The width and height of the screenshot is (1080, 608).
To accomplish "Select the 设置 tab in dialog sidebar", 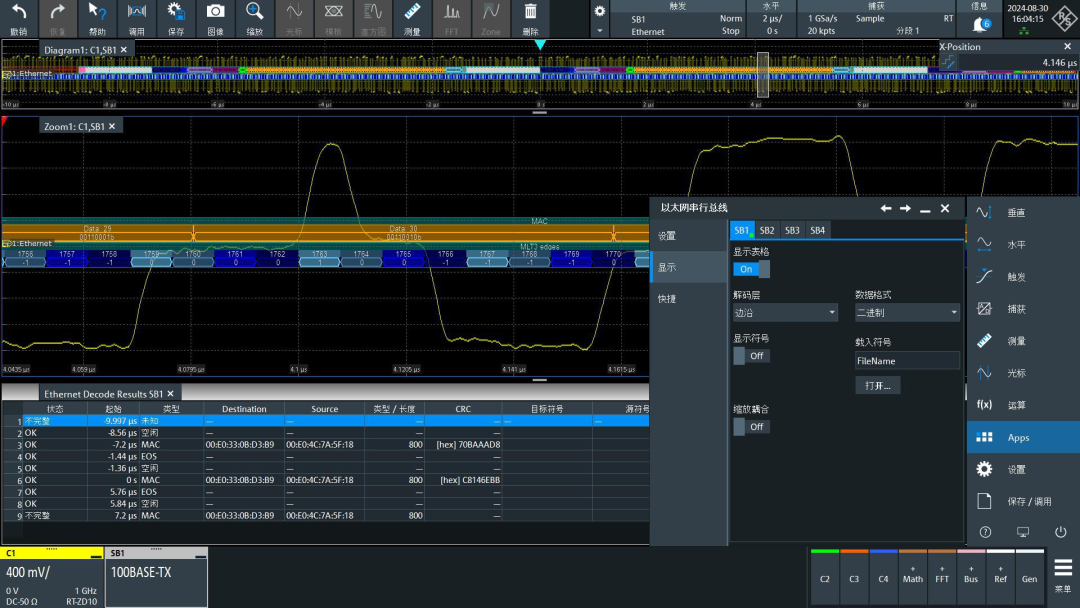I will coord(667,236).
